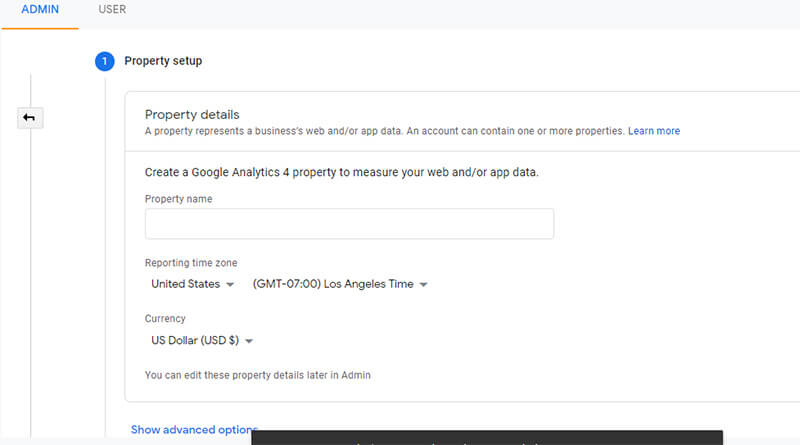The width and height of the screenshot is (800, 445).
Task: Open the US Dollar currency dropdown
Action: (x=202, y=340)
